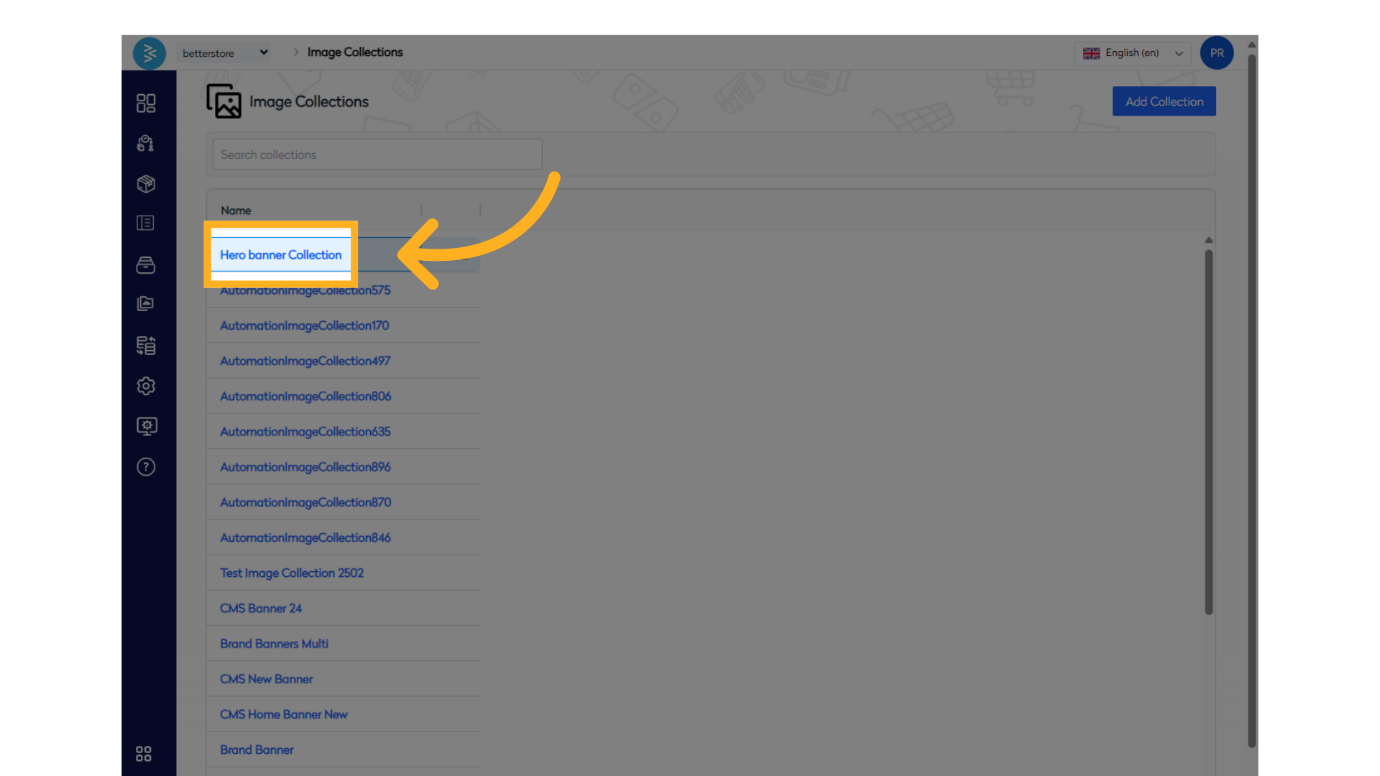
Task: Click the 3D box products icon
Action: click(x=146, y=184)
